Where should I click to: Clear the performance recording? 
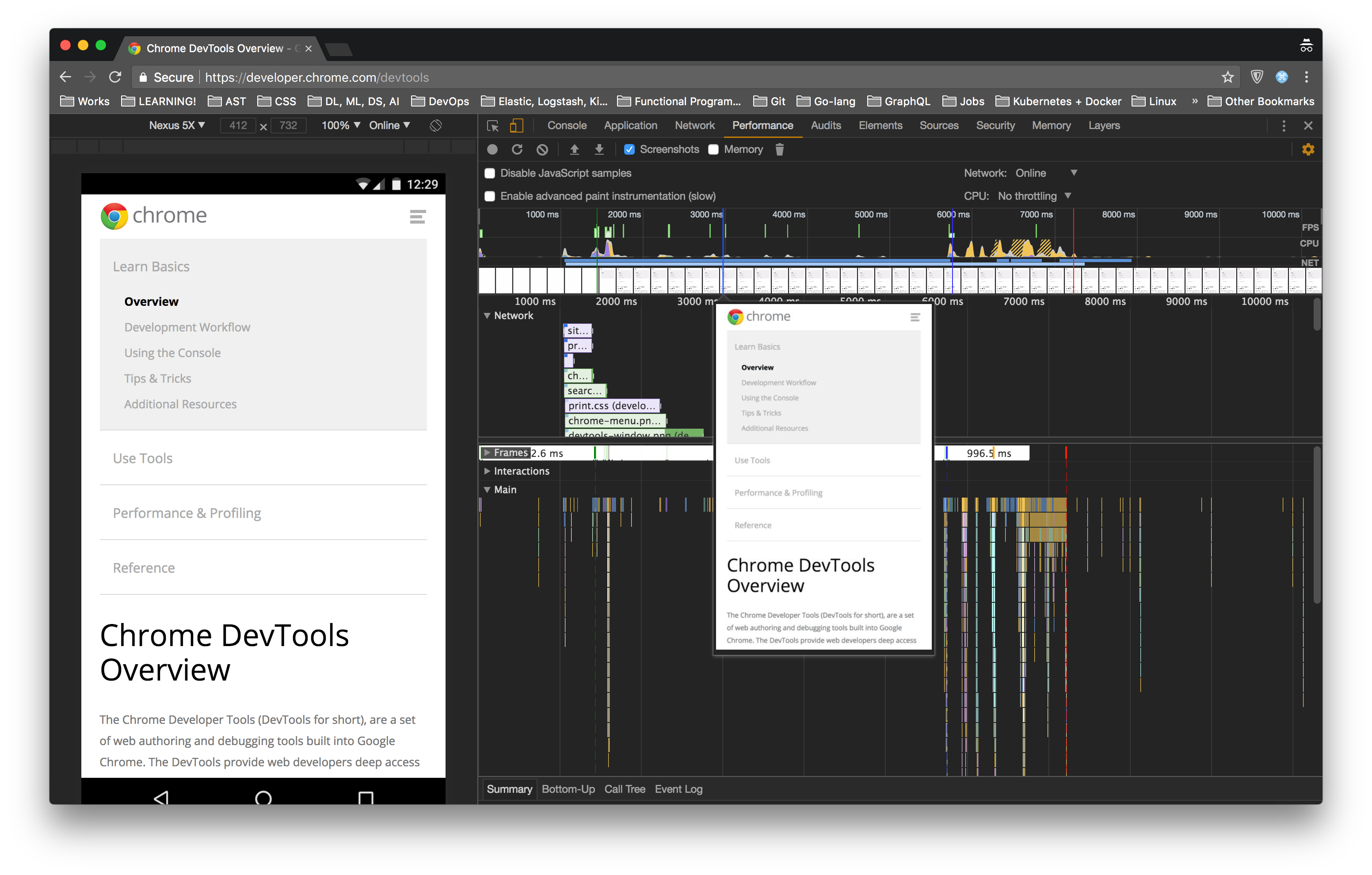[x=542, y=149]
